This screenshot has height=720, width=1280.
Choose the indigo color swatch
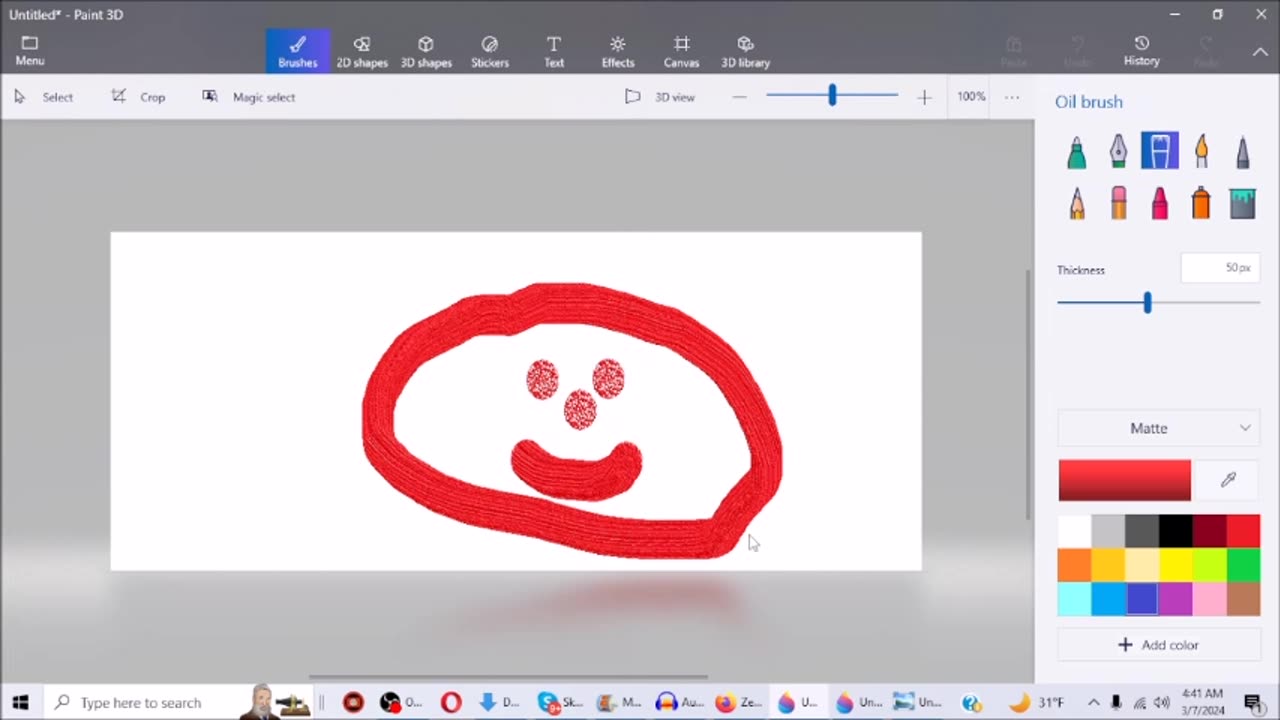pyautogui.click(x=1142, y=599)
